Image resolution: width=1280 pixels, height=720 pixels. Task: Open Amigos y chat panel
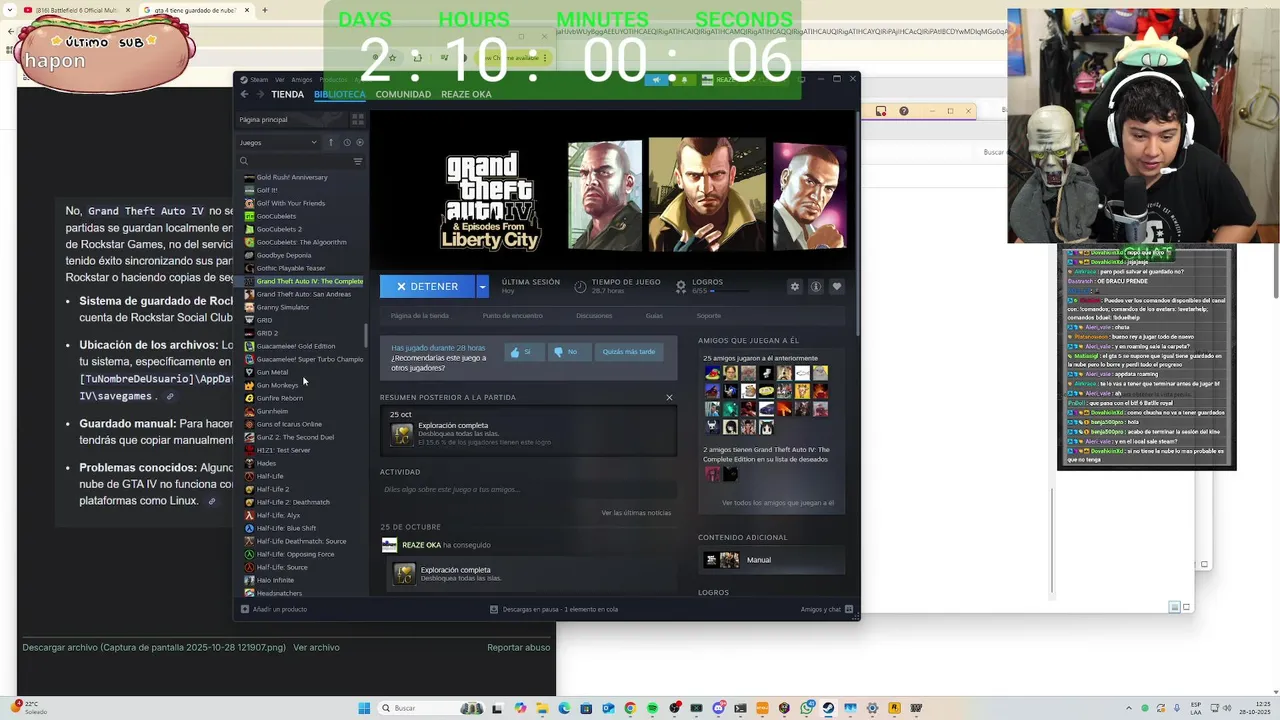click(826, 609)
